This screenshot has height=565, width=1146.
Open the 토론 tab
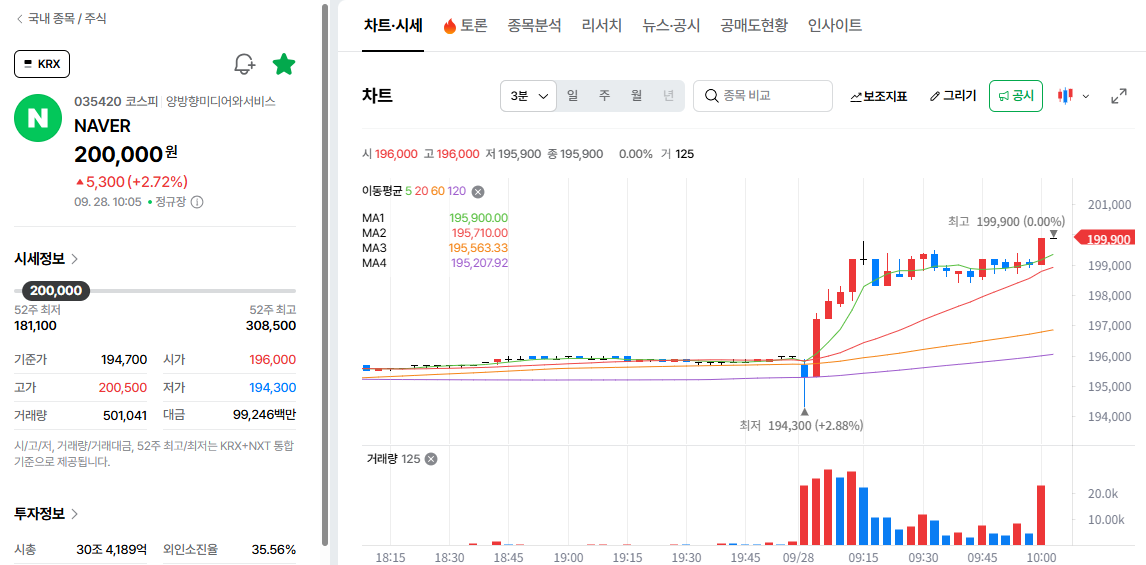[466, 26]
